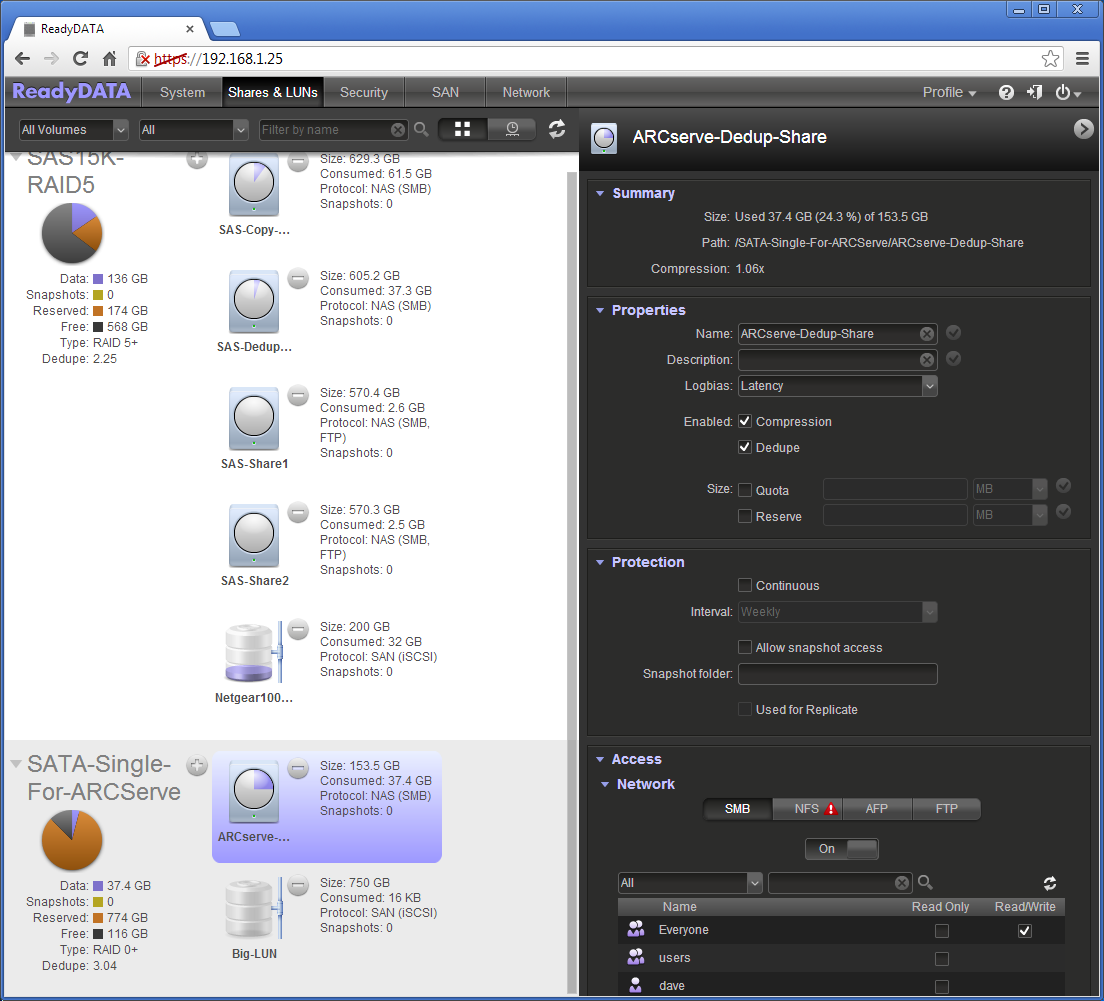
Task: Add new share to SATA-Single-For-ARCServe volume
Action: [197, 765]
